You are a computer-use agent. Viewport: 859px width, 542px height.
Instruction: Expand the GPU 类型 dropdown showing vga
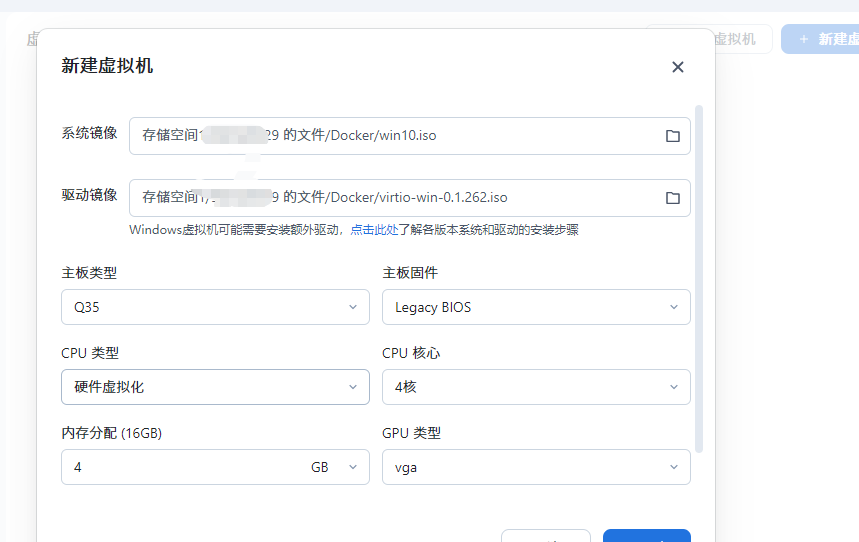coord(535,467)
